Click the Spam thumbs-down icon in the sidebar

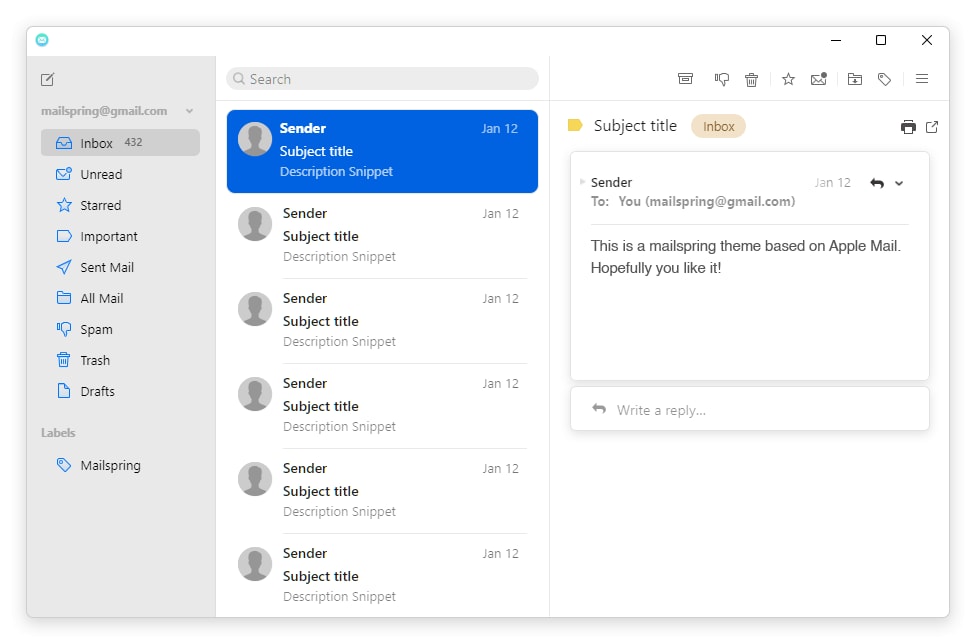point(63,329)
